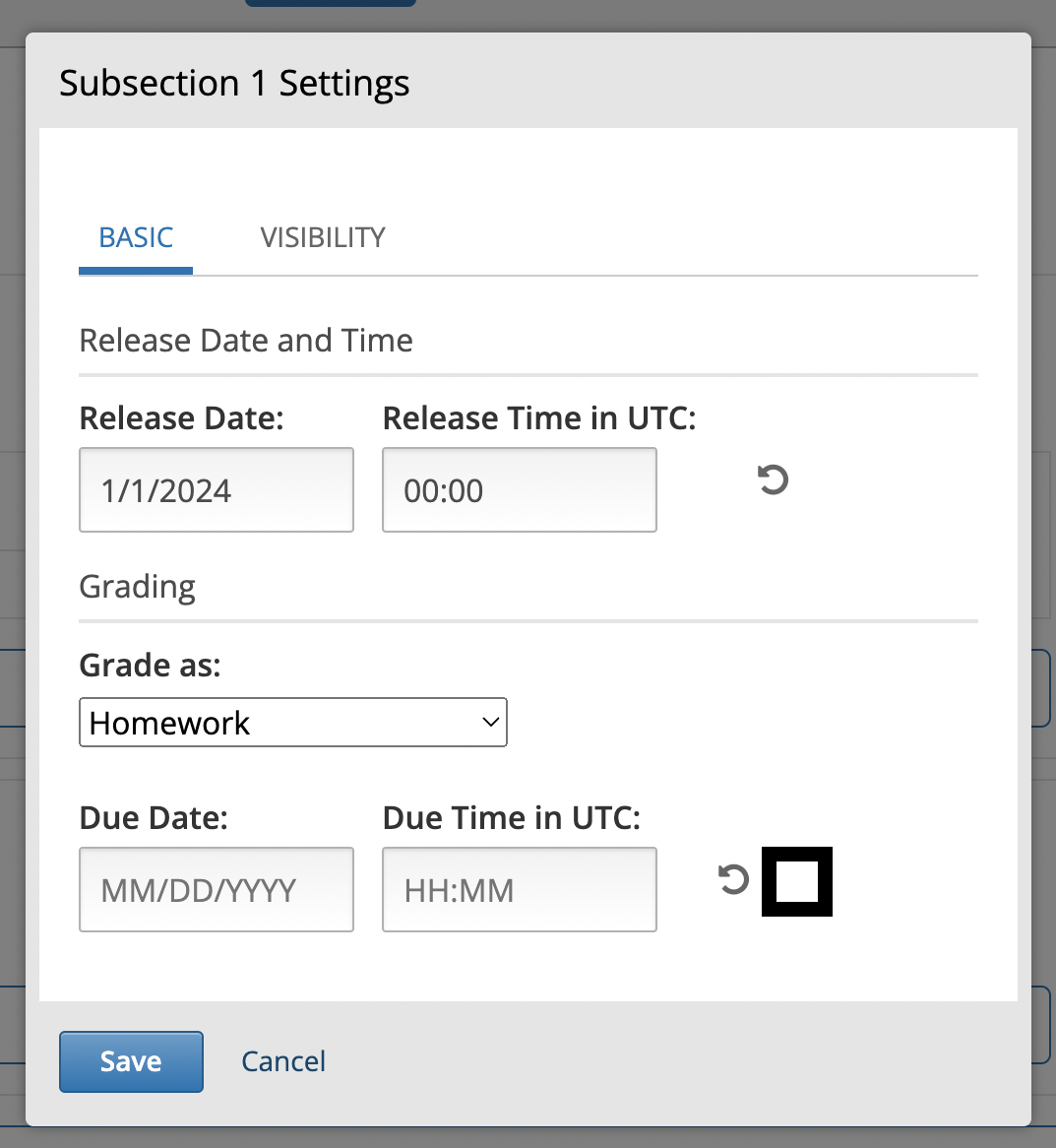Image resolution: width=1056 pixels, height=1148 pixels.
Task: Cancel the subsection settings changes
Action: (x=282, y=1061)
